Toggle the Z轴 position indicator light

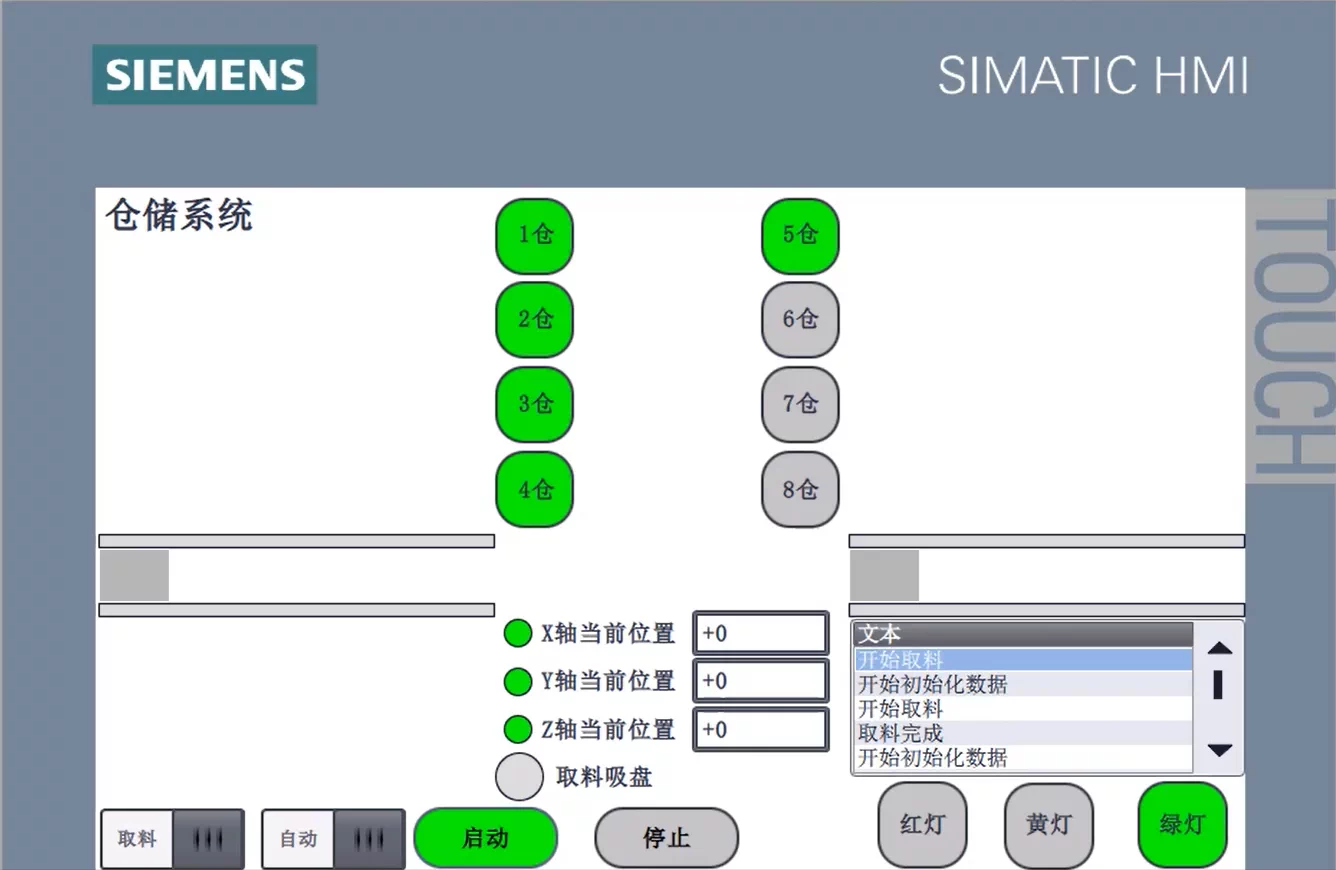pos(517,730)
